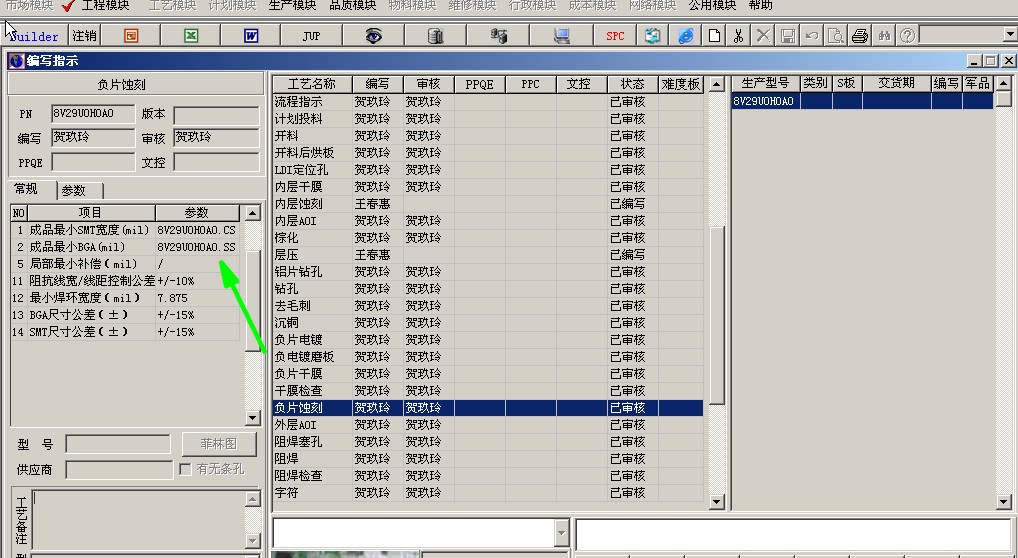Image resolution: width=1018 pixels, height=558 pixels.
Task: Launch the Excel toolbar icon
Action: coord(191,36)
